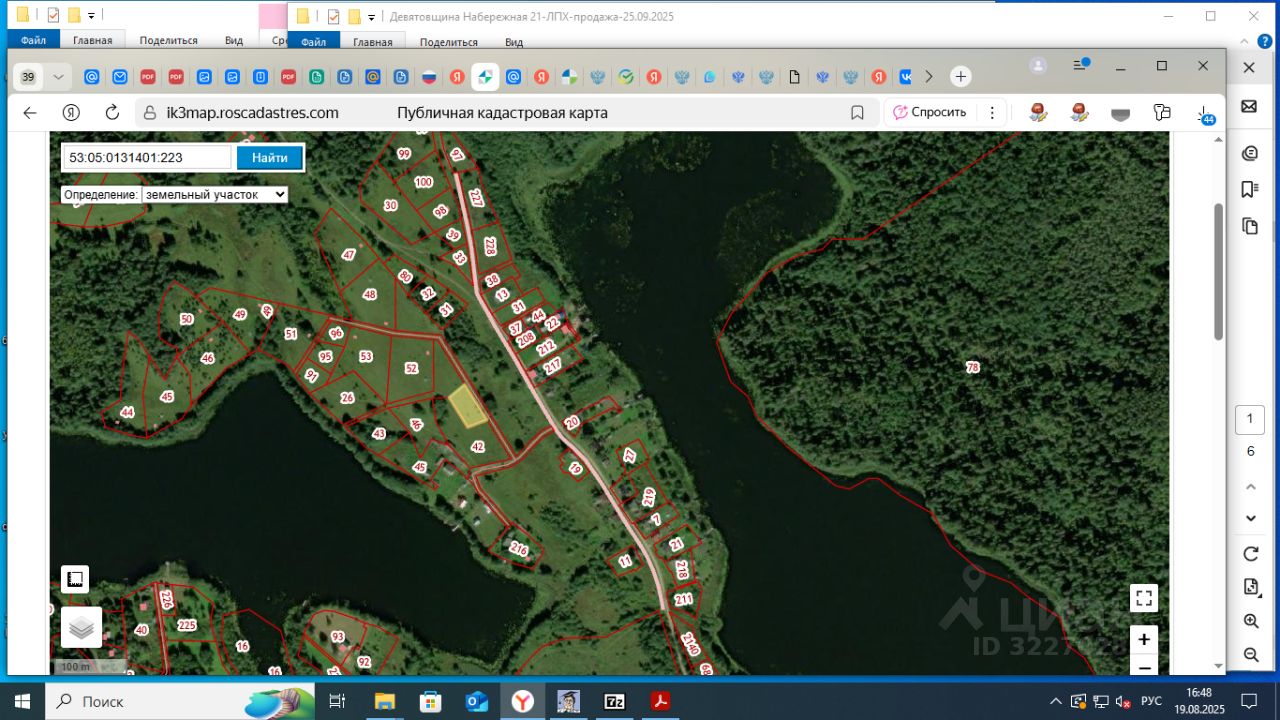Go to next page with down chevron

(x=1250, y=518)
